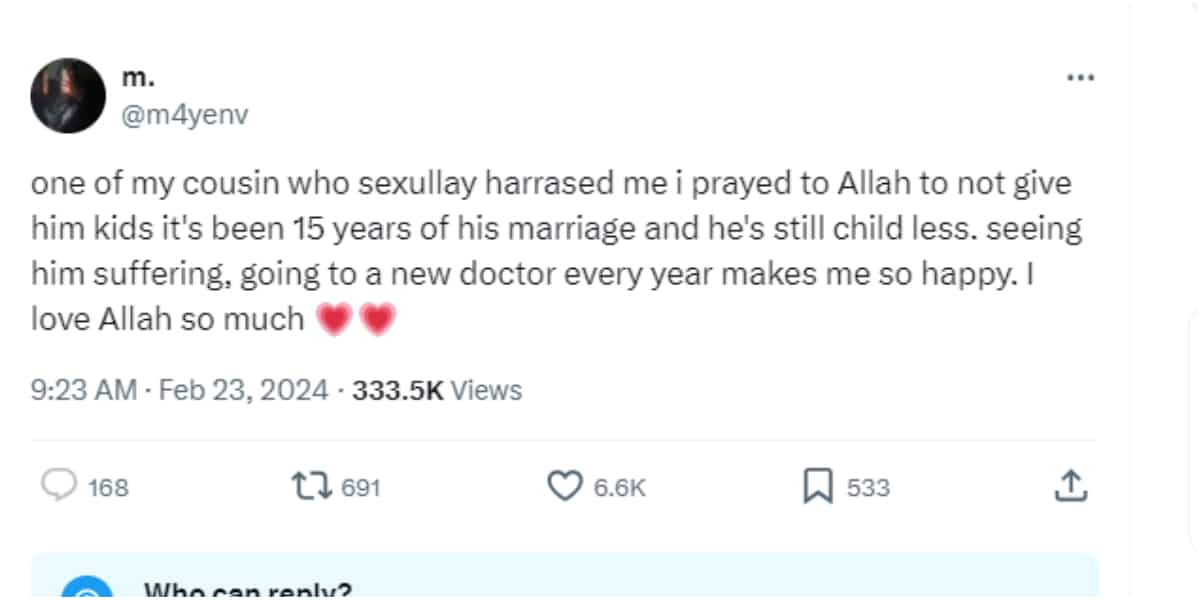1200x600 pixels.
Task: Click the reply speech bubble icon
Action: tap(59, 487)
